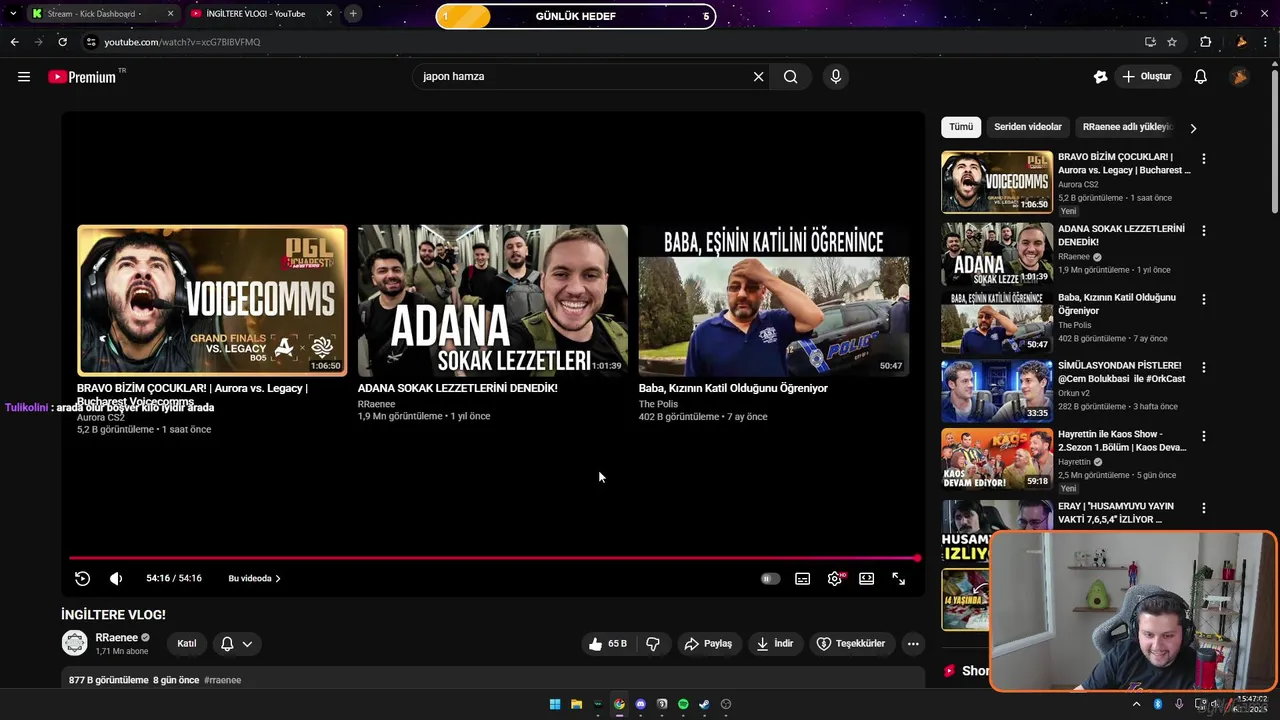Play end-screen BABA, EŞİNİN KATİLİNİ thumbnail

point(774,300)
